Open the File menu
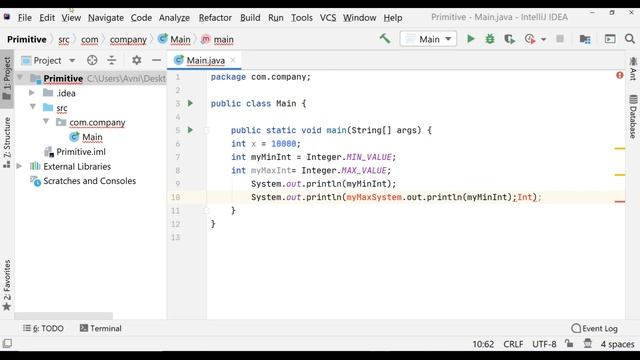The width and height of the screenshot is (640, 360). coord(24,18)
